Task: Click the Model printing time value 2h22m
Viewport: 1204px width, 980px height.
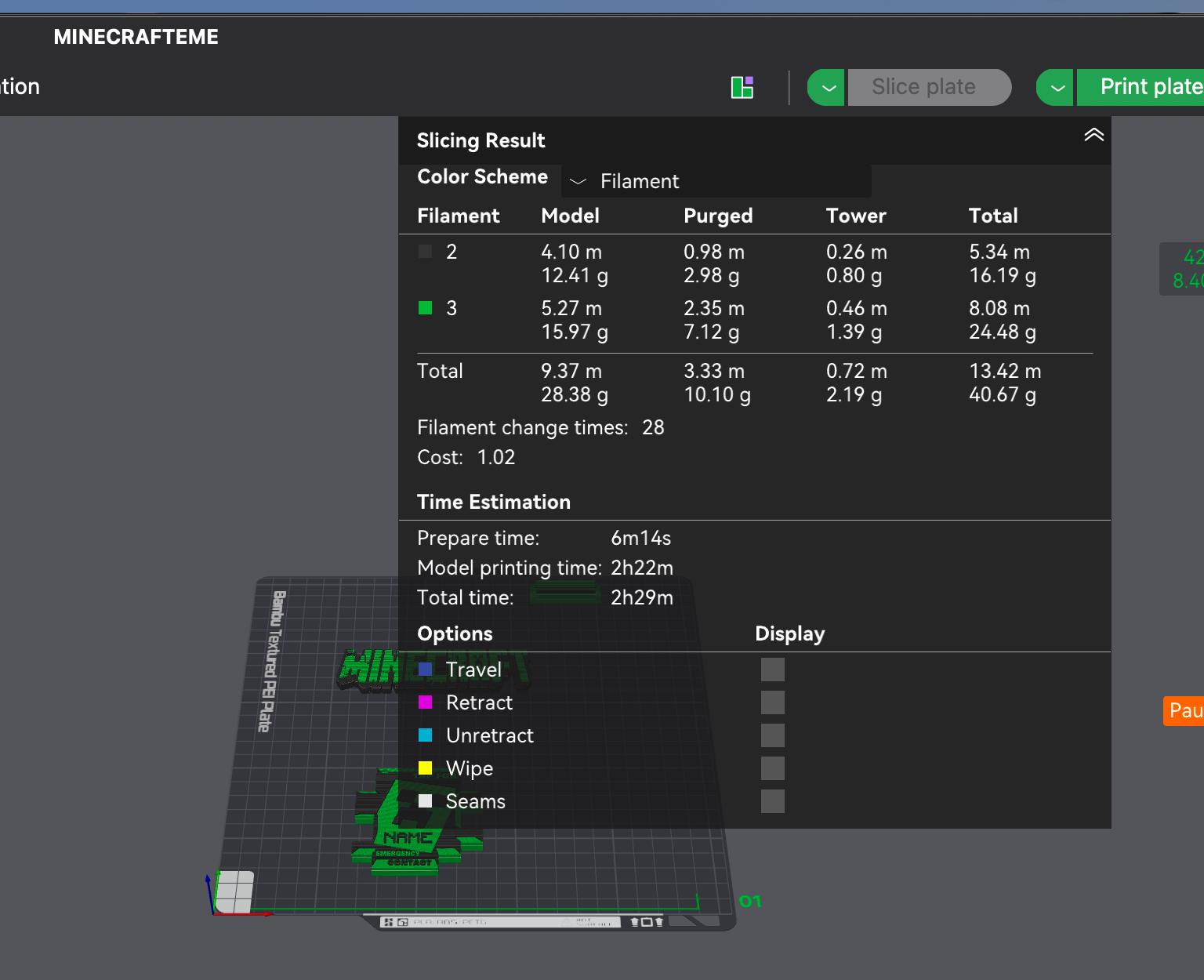Action: click(x=642, y=568)
